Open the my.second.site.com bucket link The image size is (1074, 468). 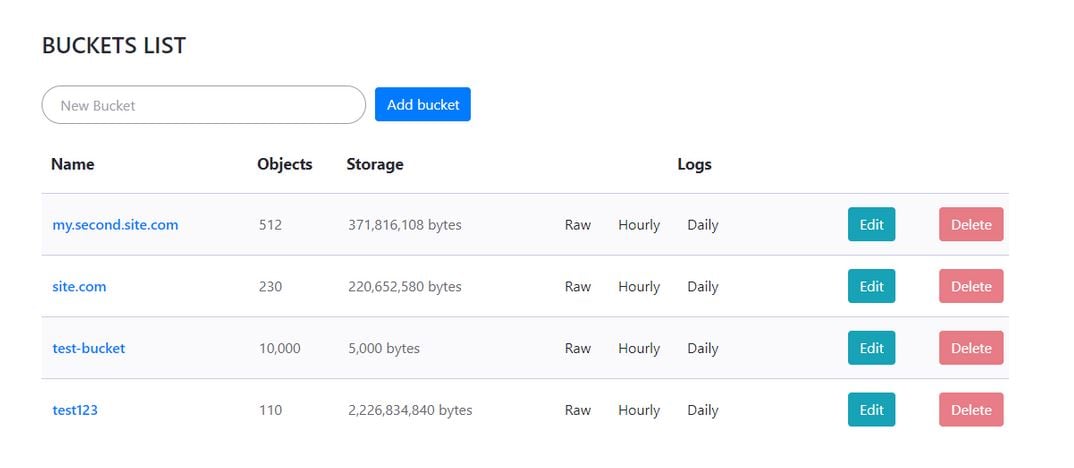point(115,225)
